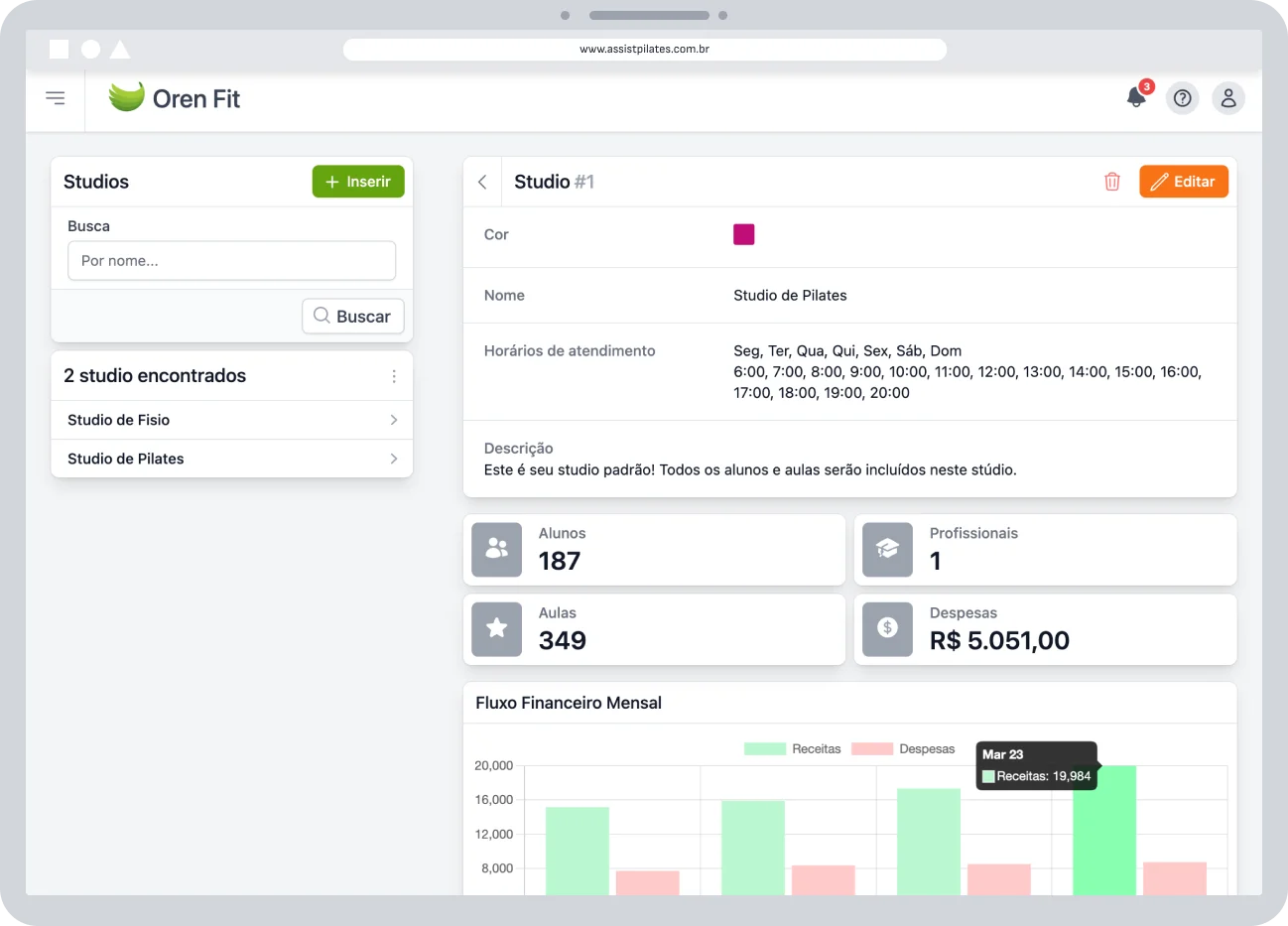Click the Alunos people icon tile
Viewport: 1288px width, 926px height.
(496, 550)
